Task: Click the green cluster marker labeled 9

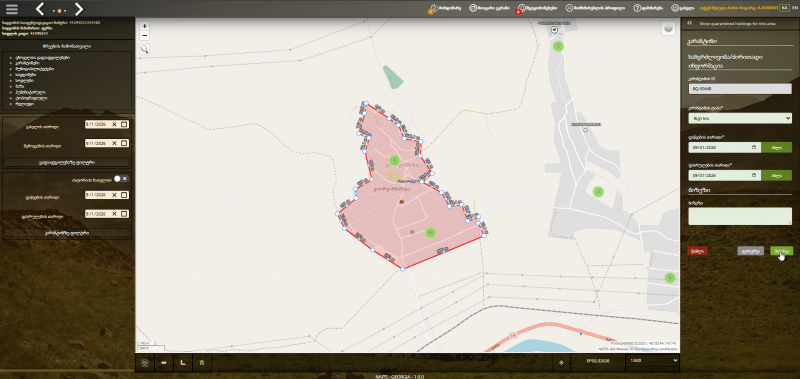Action: [430, 233]
